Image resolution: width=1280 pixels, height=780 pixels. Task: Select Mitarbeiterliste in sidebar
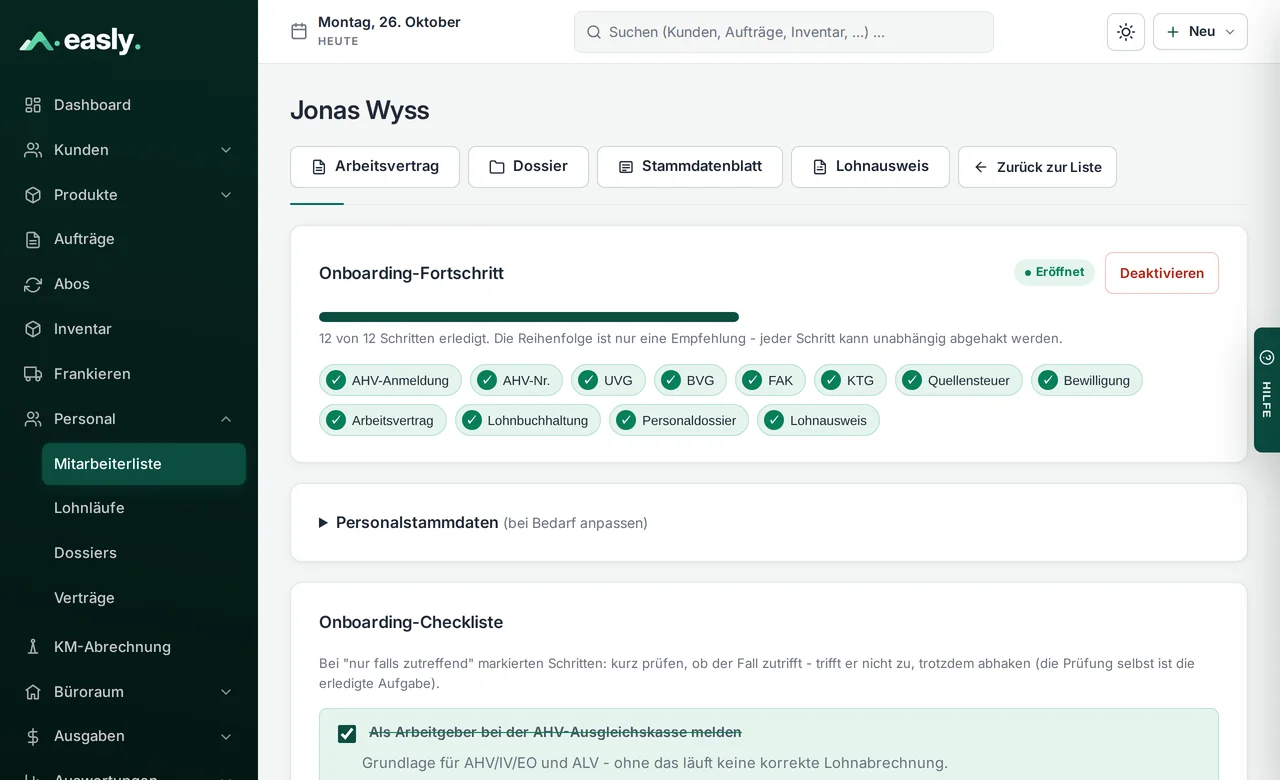[x=144, y=464]
